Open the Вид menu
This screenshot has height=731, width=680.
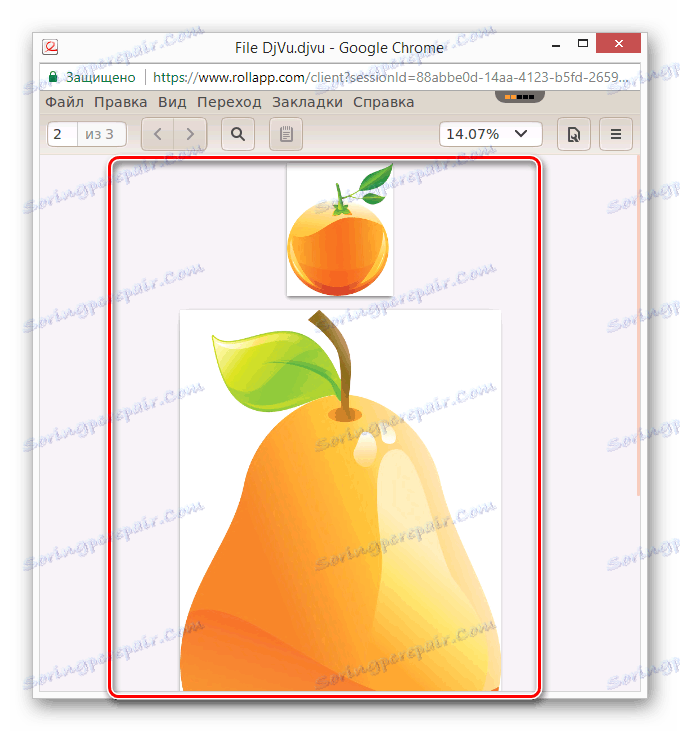click(x=172, y=102)
